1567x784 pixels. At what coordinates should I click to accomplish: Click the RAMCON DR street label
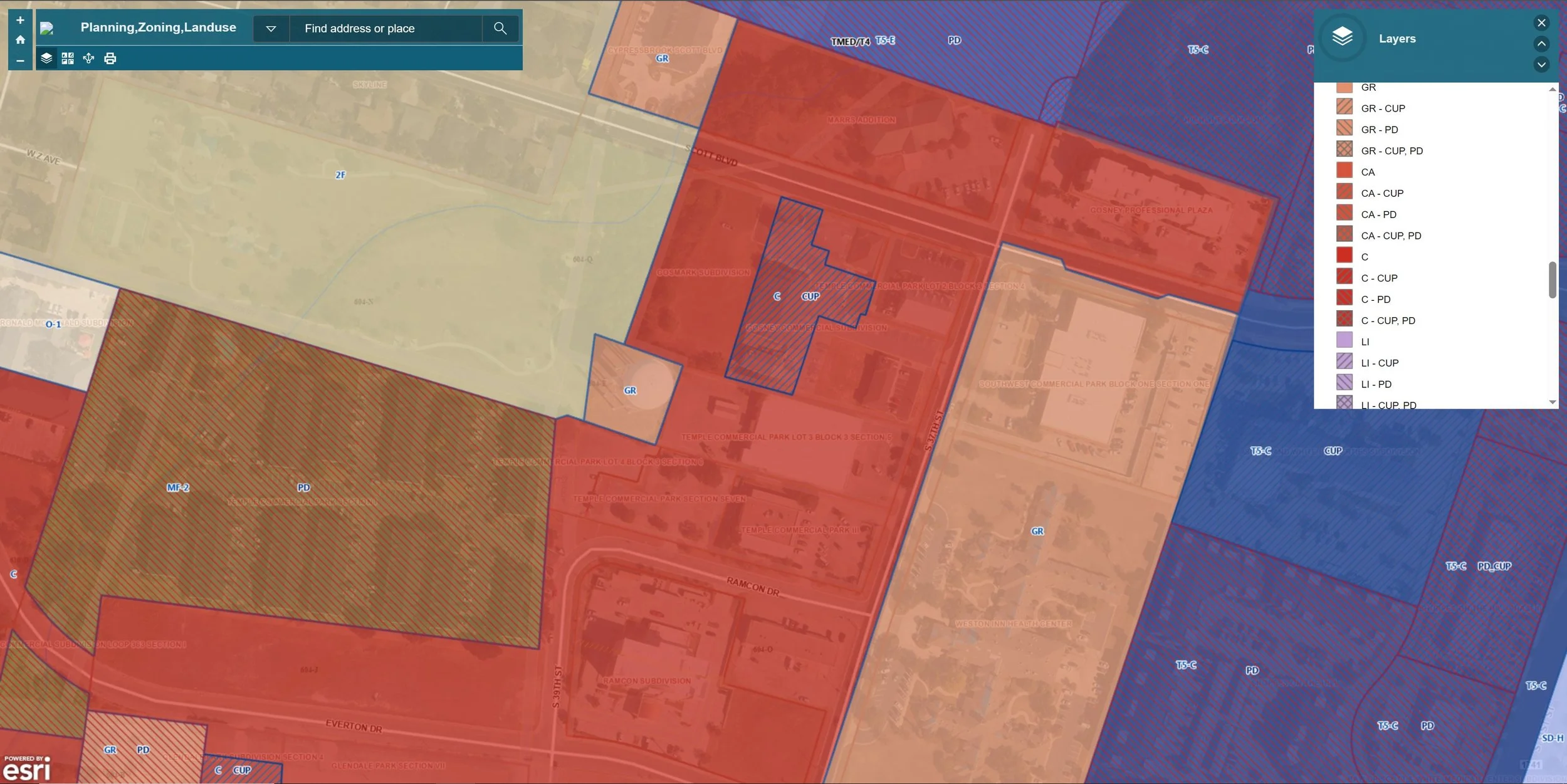click(x=753, y=587)
